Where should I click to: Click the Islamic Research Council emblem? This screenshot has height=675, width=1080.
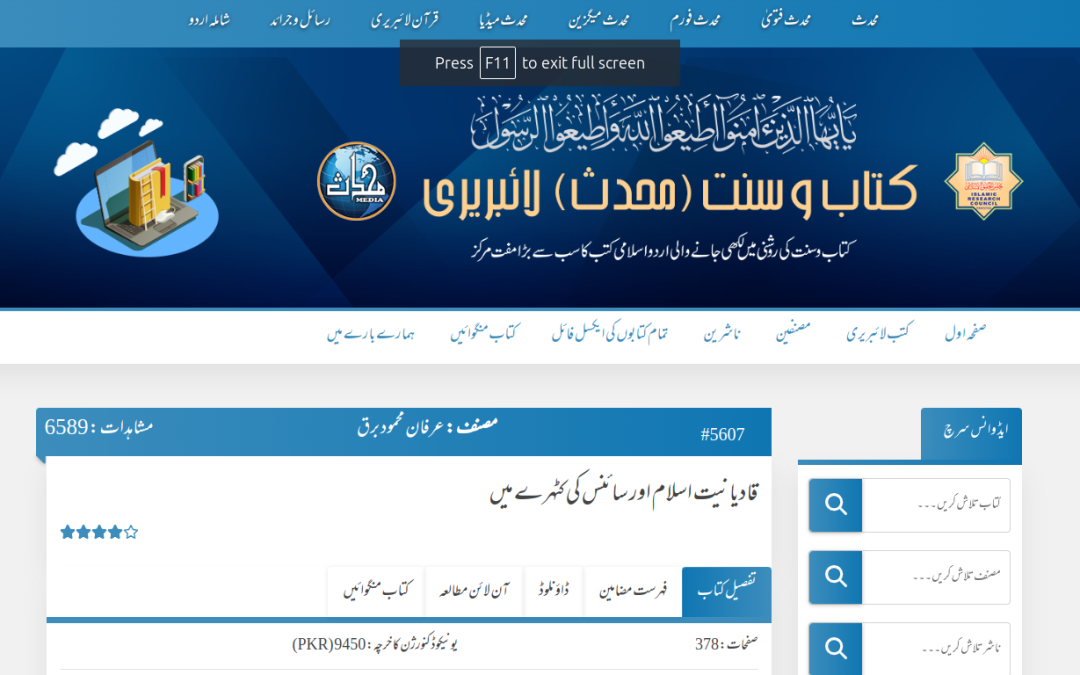tap(984, 181)
